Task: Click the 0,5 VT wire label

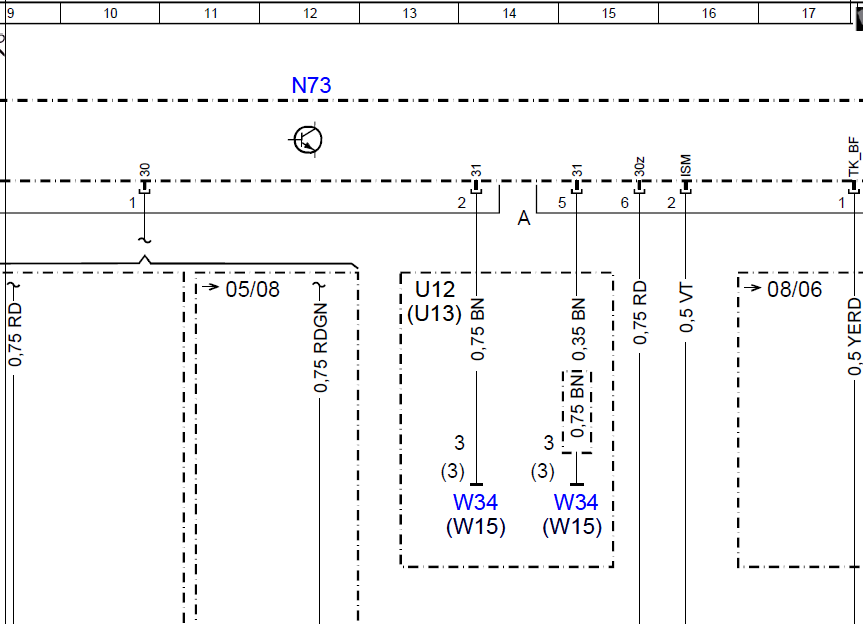Action: coord(686,308)
